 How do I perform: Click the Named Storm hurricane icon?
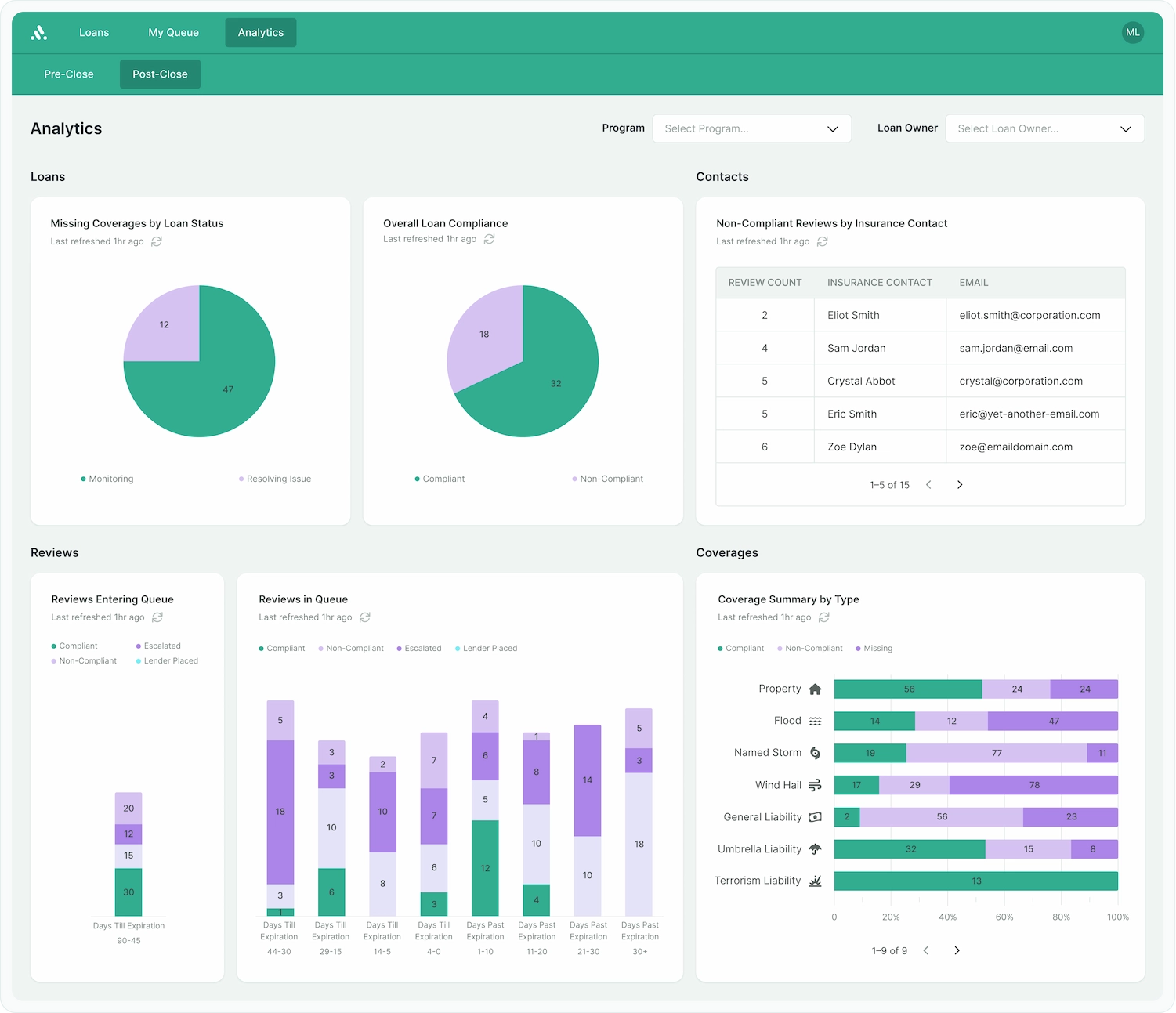coord(815,753)
